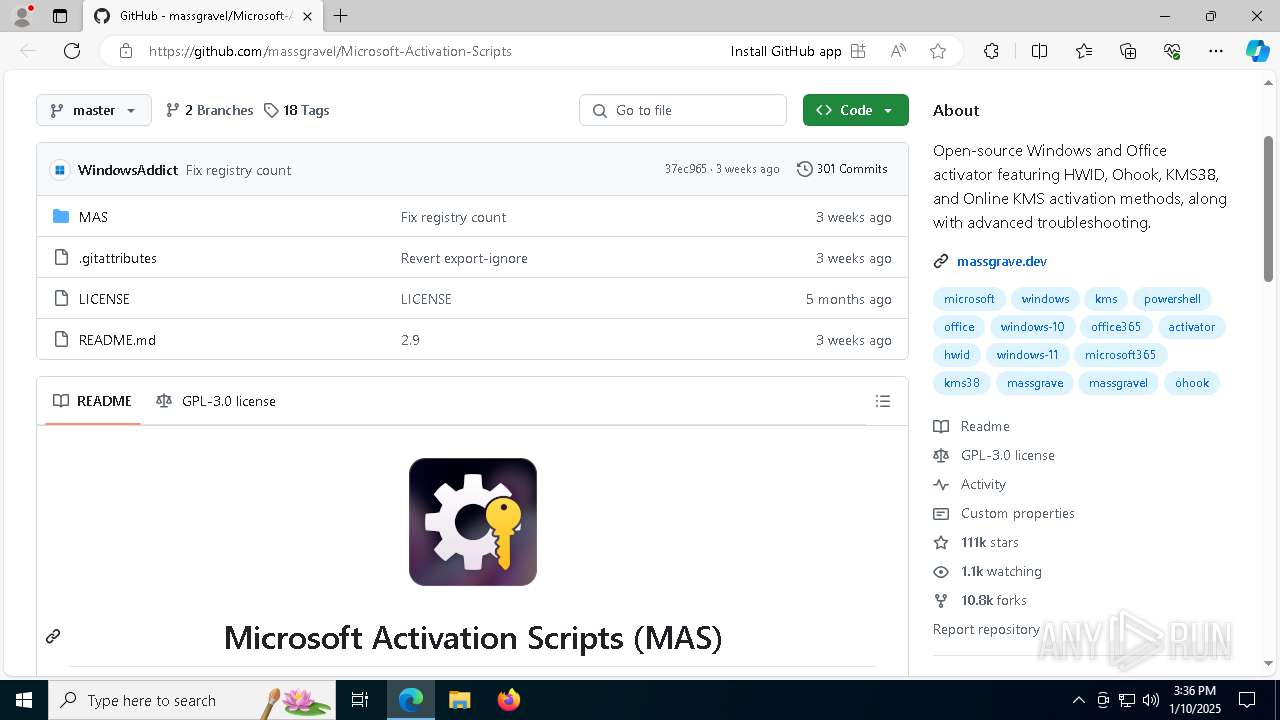The image size is (1280, 720).
Task: Open Custom properties link
Action: pyautogui.click(x=1004, y=513)
